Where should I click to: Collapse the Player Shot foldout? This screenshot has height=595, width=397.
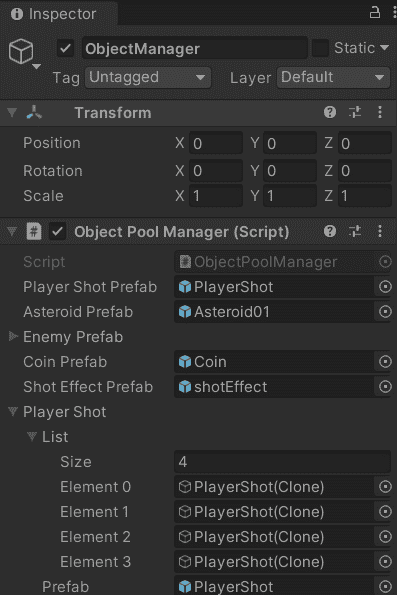click(x=13, y=411)
